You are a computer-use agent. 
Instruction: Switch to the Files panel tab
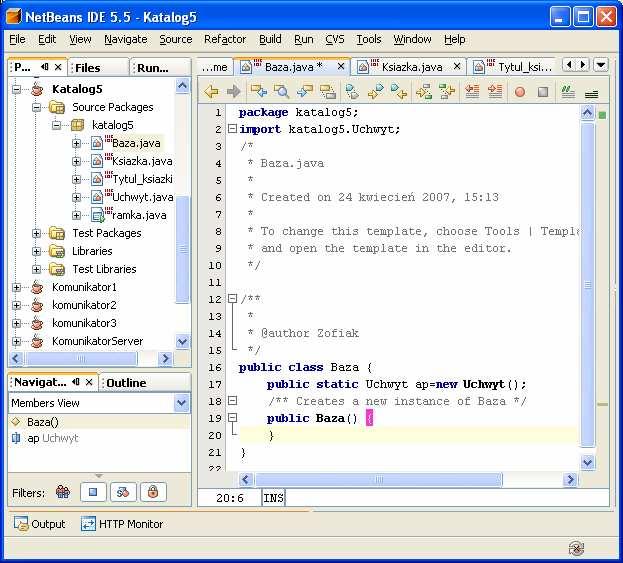tap(87, 68)
